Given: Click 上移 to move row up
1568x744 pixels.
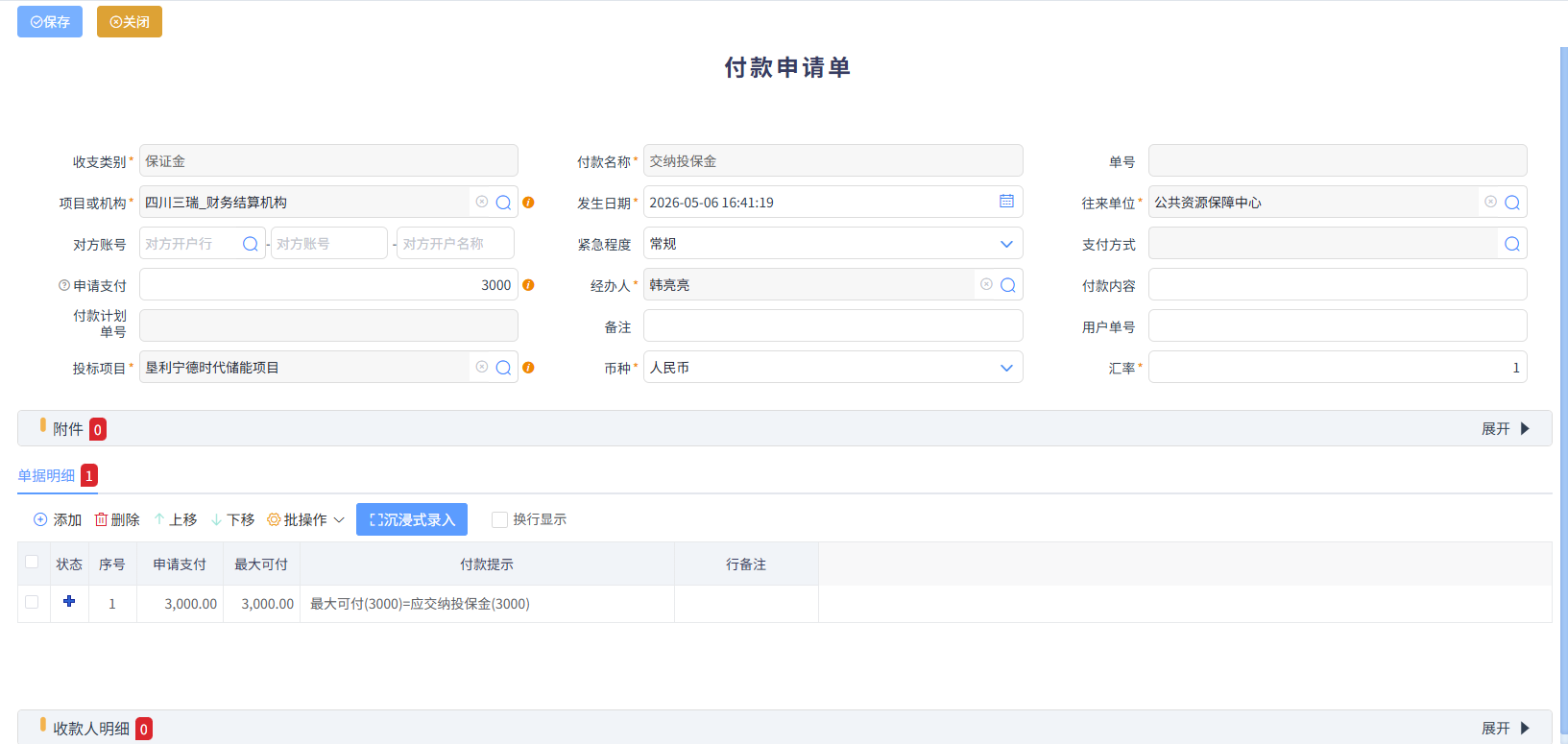Looking at the screenshot, I should (176, 519).
